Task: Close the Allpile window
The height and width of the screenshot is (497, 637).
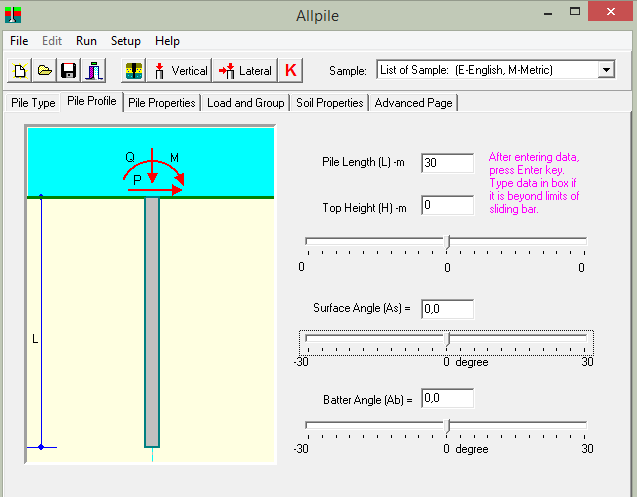Action: click(611, 12)
